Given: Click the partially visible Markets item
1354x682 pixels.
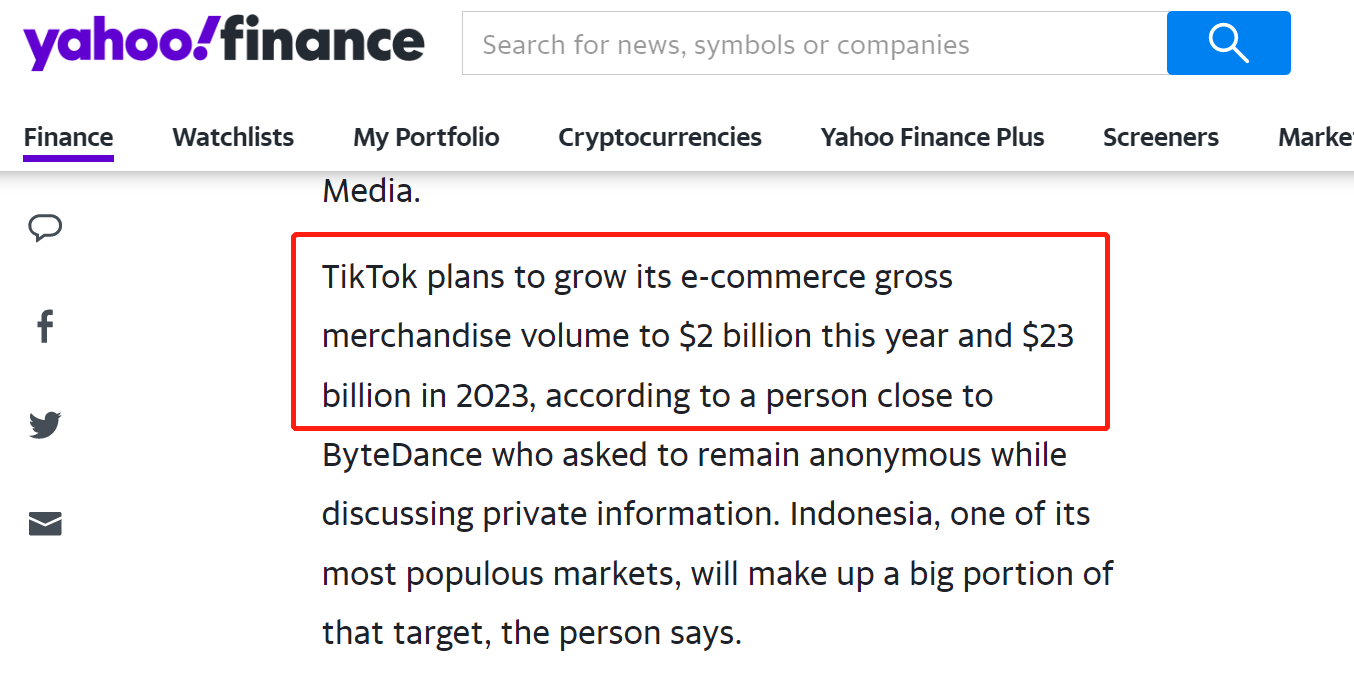Looking at the screenshot, I should (1315, 137).
